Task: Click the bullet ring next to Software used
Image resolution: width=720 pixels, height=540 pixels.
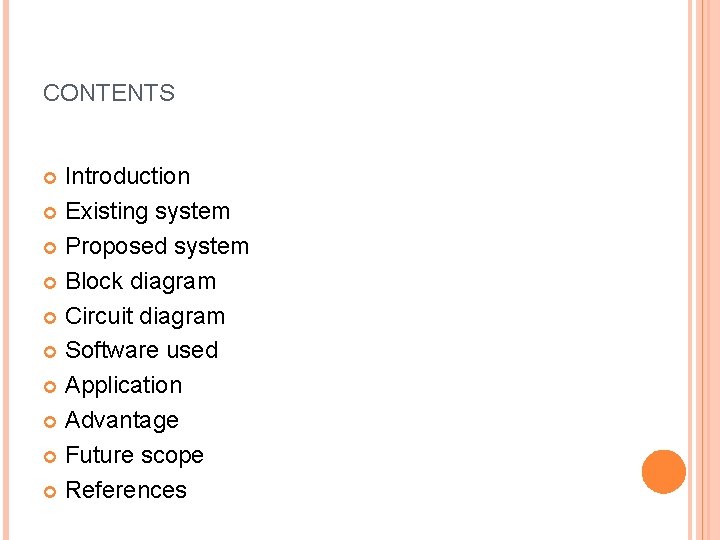Action: tap(50, 352)
